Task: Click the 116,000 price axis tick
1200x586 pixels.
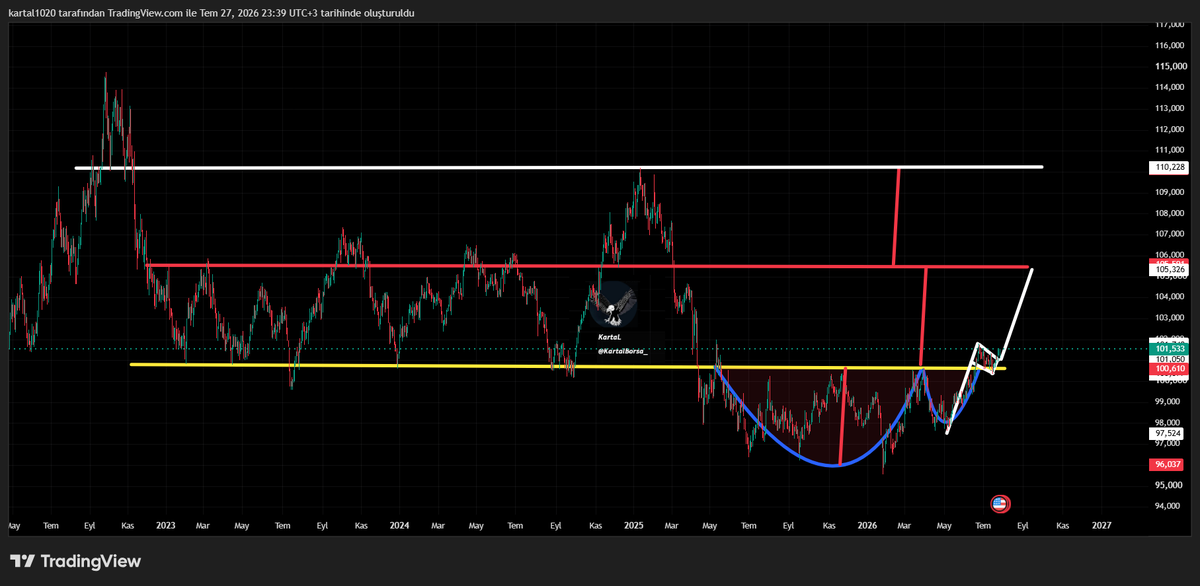Action: pyautogui.click(x=1169, y=46)
